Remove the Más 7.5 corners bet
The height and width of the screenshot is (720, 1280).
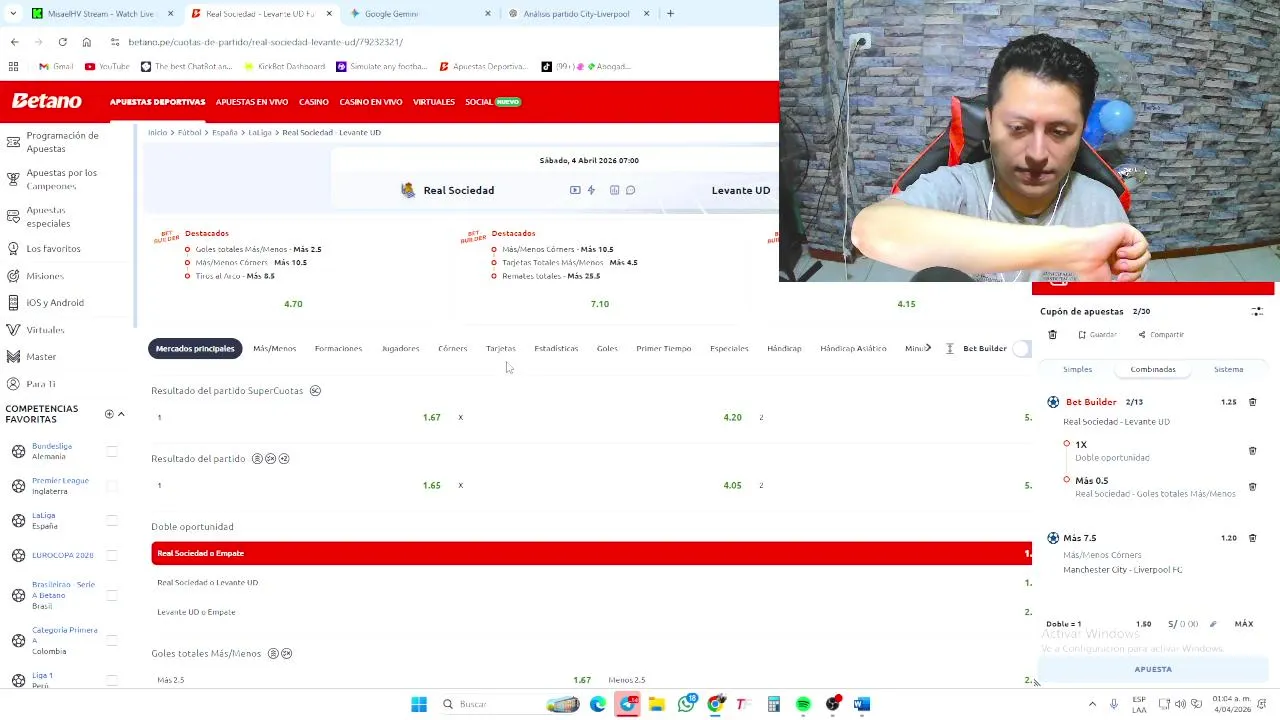[x=1252, y=538]
